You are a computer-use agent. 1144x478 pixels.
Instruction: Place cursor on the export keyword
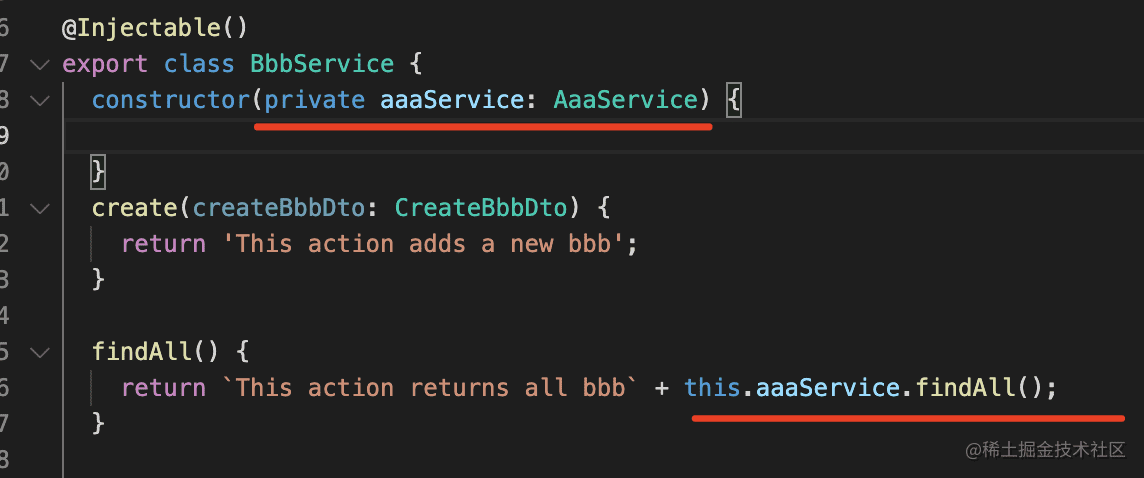coord(105,65)
